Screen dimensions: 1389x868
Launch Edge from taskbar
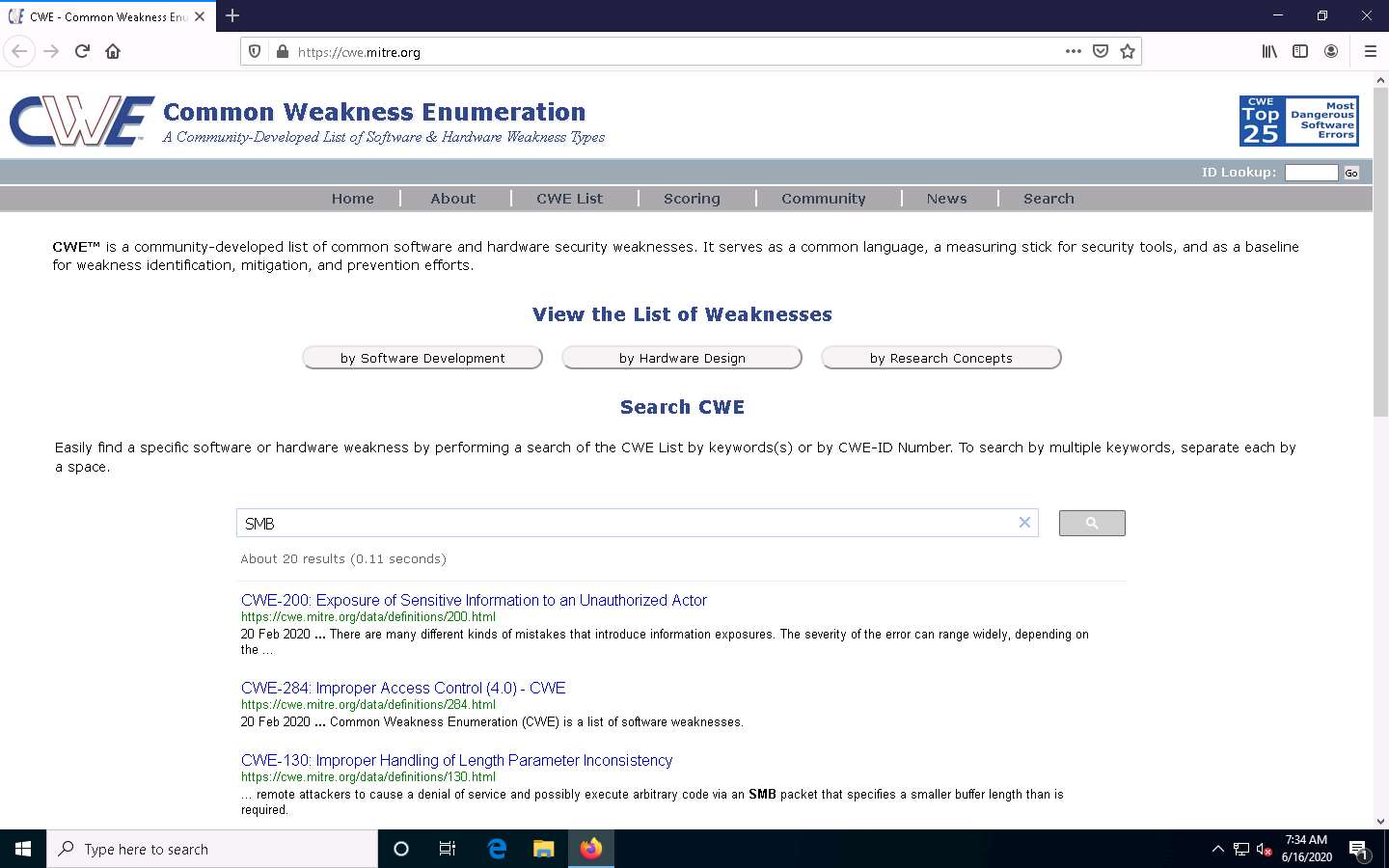tap(497, 849)
